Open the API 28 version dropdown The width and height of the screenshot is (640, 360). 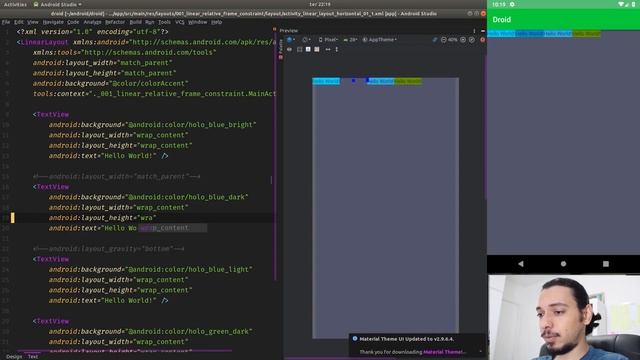coord(350,40)
